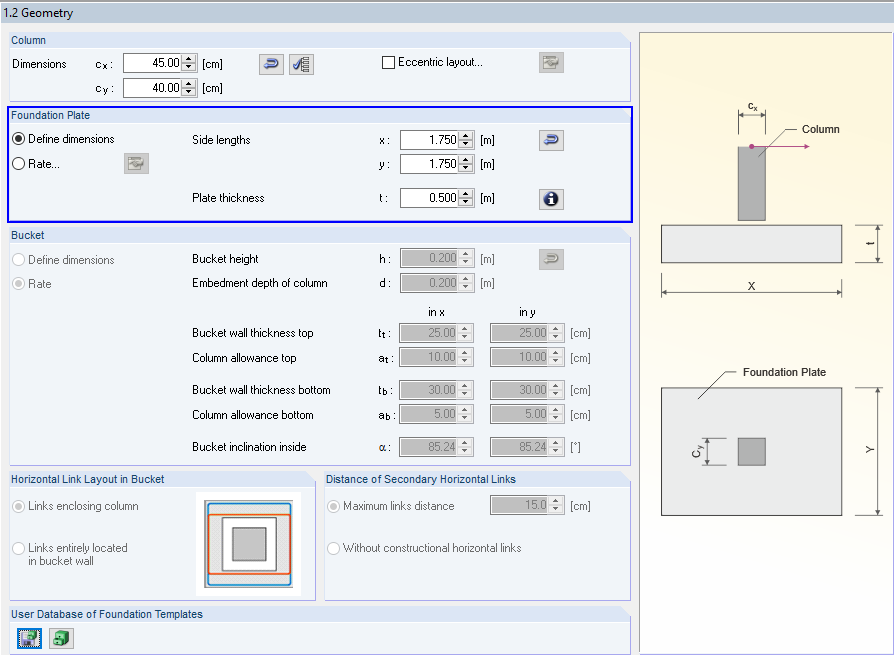The width and height of the screenshot is (894, 655).
Task: Select Define dimensions in Bucket section
Action: pyautogui.click(x=18, y=260)
